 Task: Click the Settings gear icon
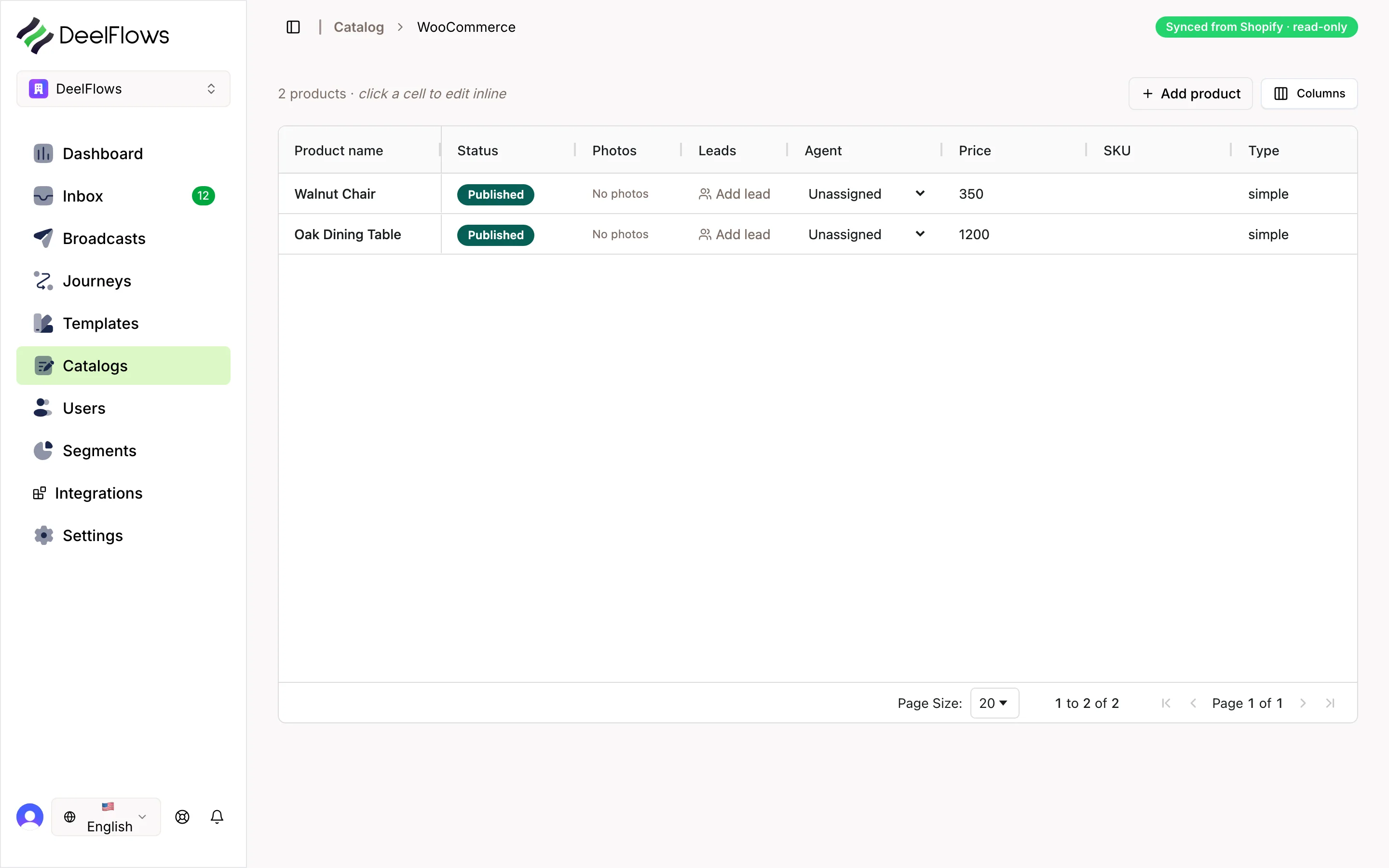(43, 536)
